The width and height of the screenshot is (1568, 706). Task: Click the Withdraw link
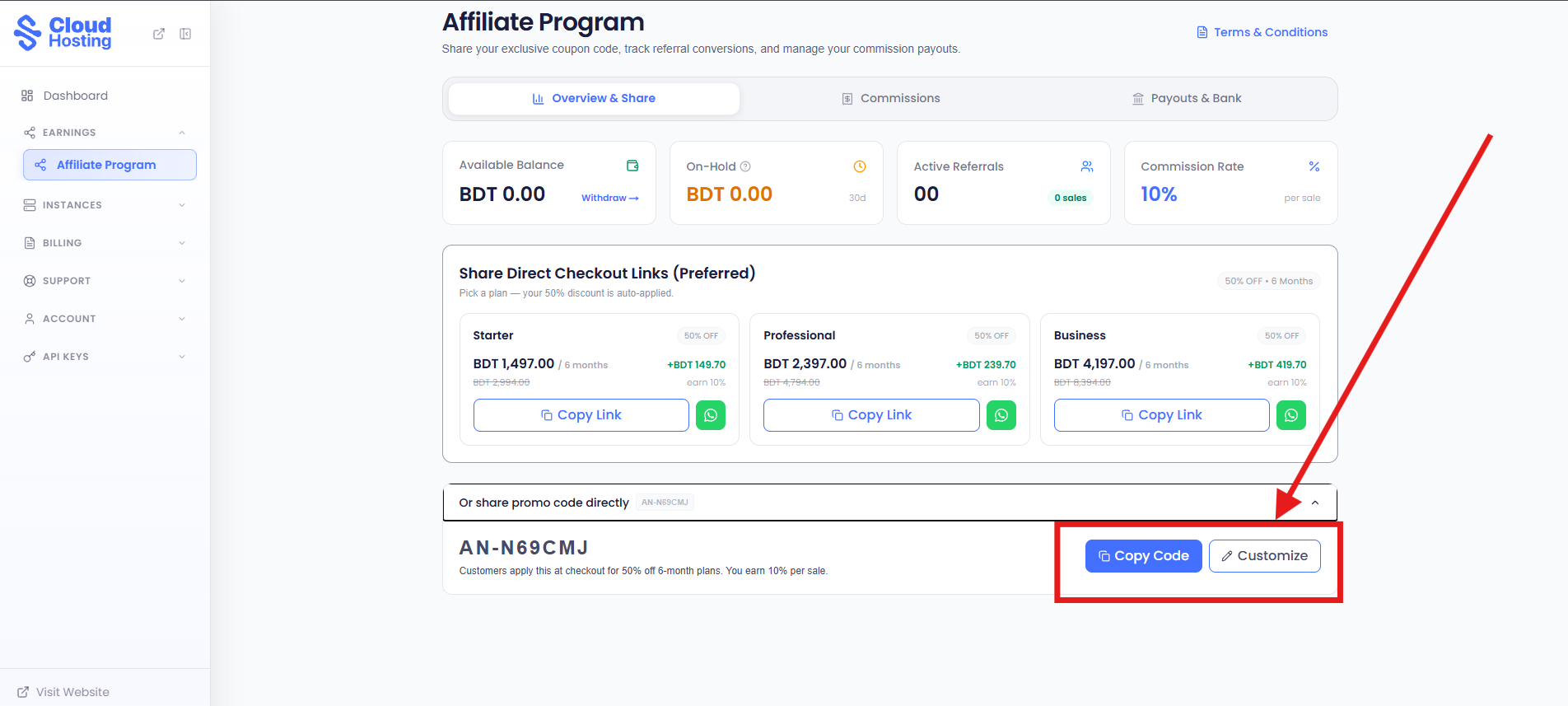pos(610,198)
